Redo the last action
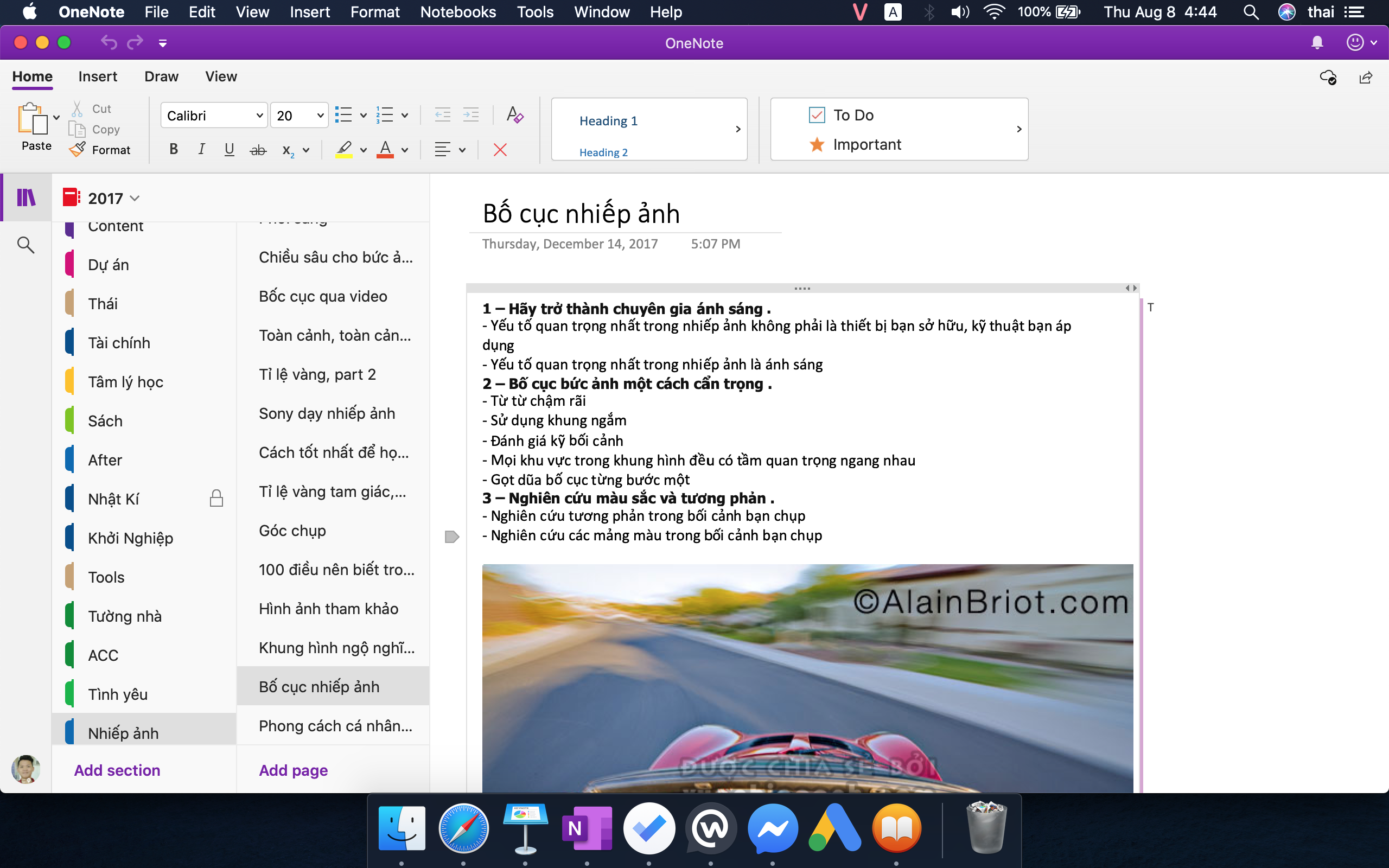The width and height of the screenshot is (1389, 868). click(x=135, y=42)
